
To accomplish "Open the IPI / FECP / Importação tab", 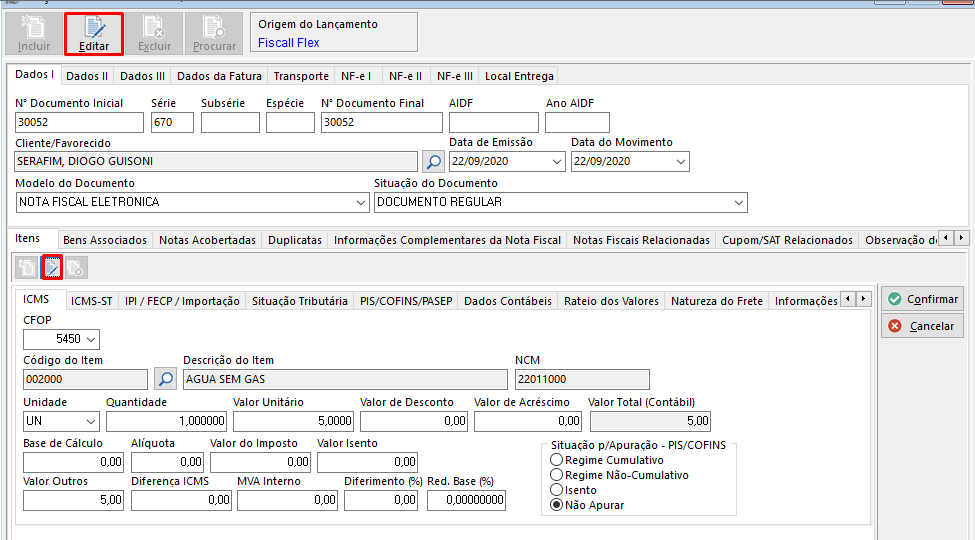I will 182,301.
